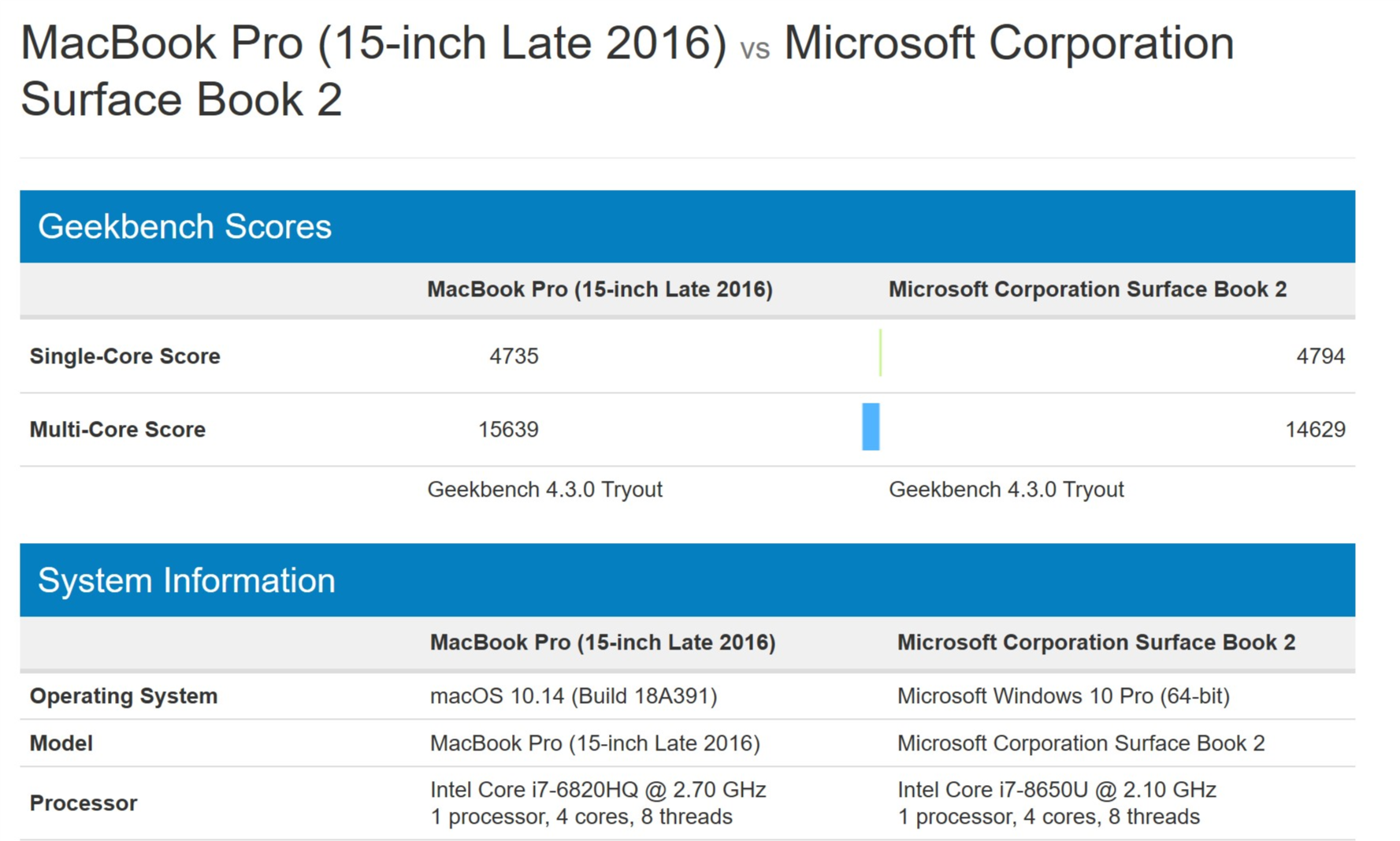This screenshot has height=841, width=1400.
Task: Click the Single-Core Score row label
Action: 124,356
